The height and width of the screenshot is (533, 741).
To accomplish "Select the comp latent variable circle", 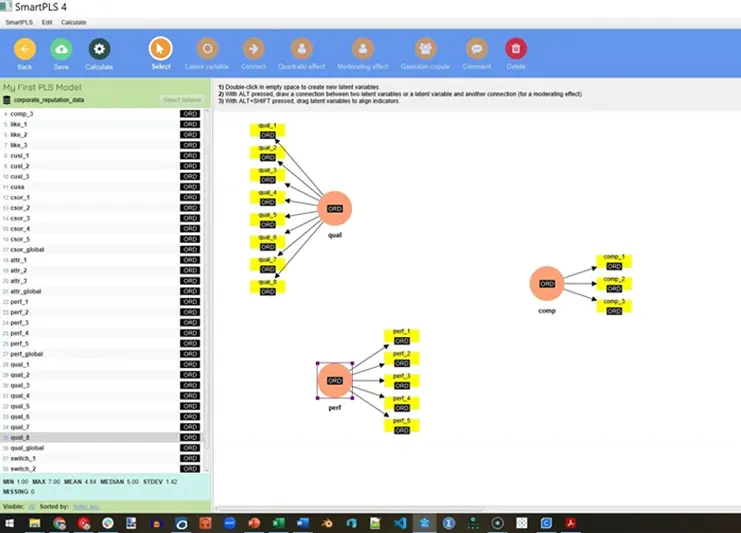I will [547, 284].
